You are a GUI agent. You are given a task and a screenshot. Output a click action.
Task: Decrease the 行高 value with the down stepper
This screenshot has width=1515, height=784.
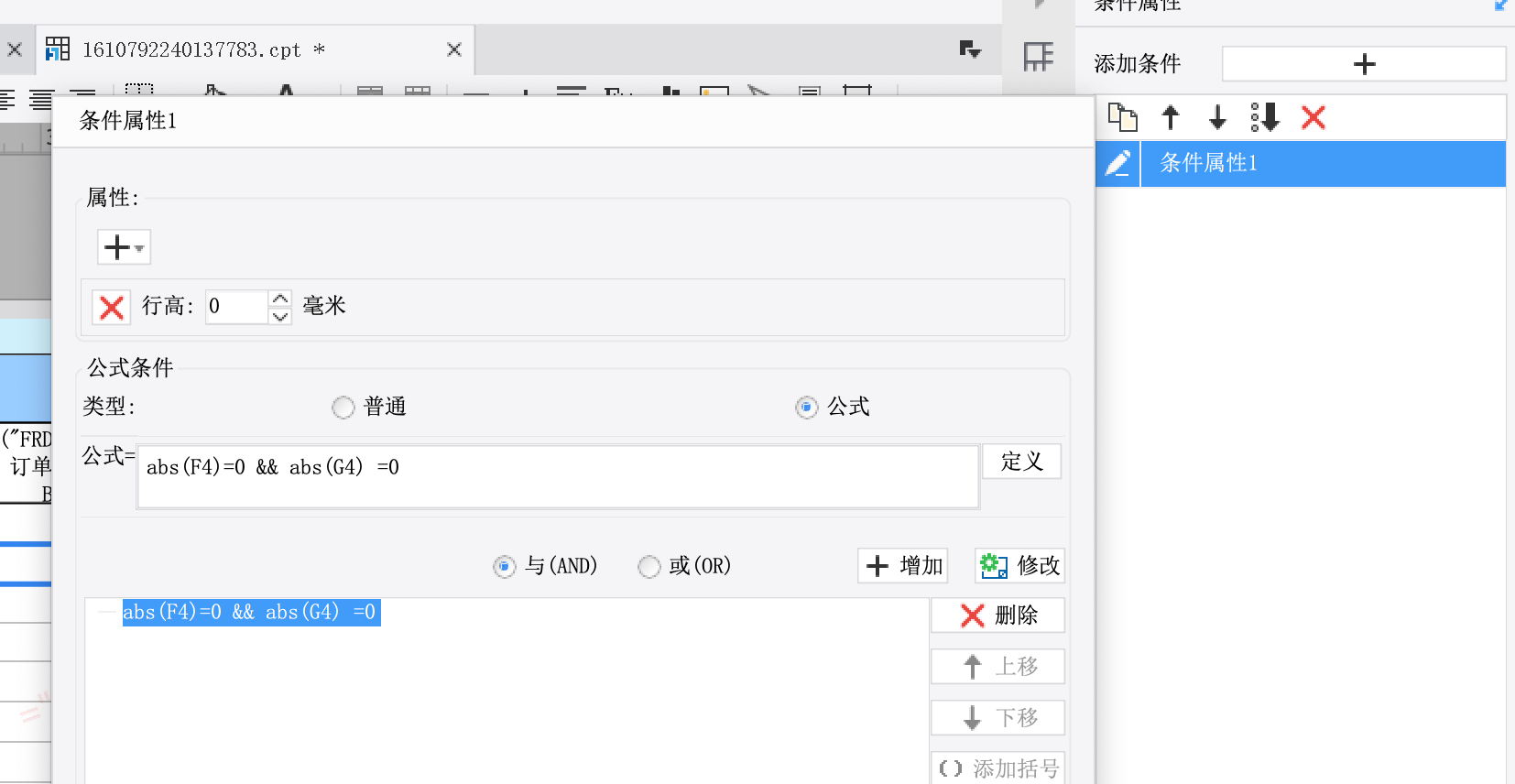pyautogui.click(x=280, y=316)
